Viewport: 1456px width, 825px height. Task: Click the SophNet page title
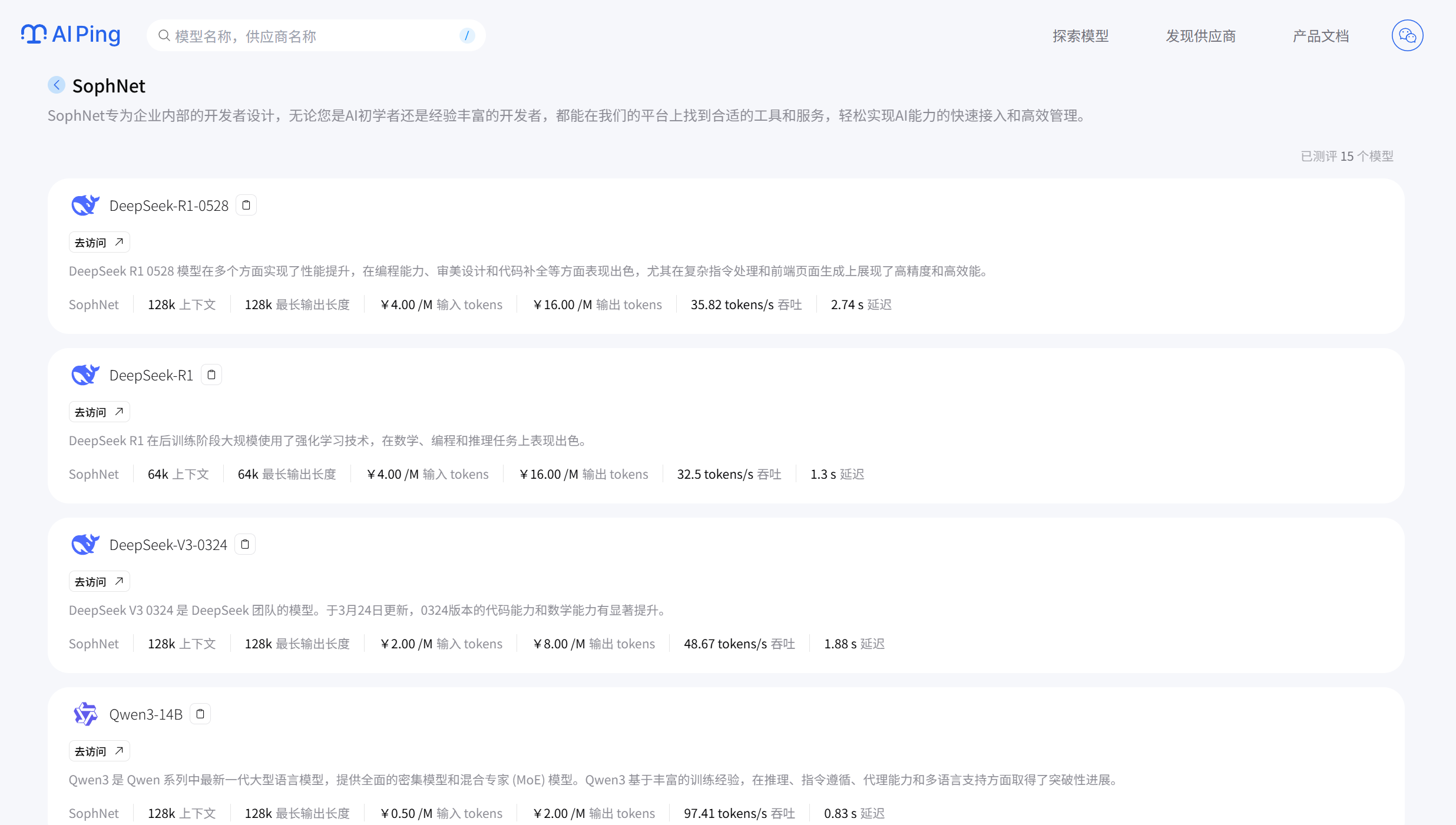109,86
